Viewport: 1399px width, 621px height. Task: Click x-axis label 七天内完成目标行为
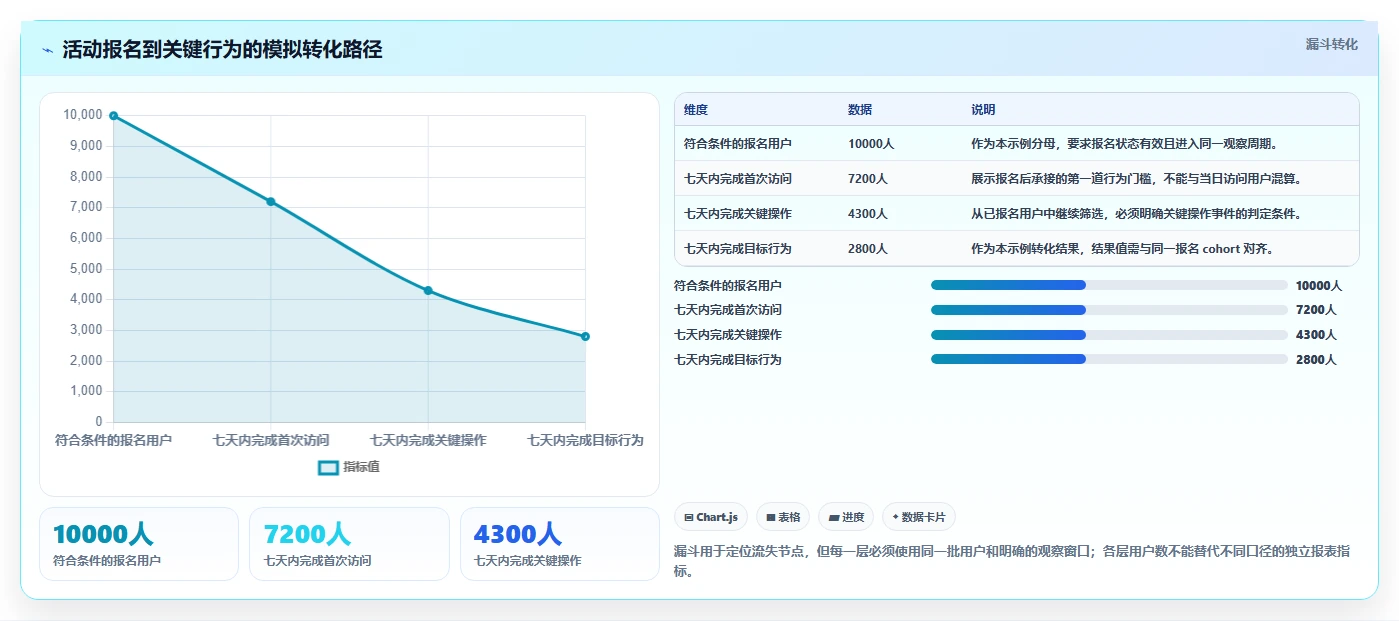585,440
